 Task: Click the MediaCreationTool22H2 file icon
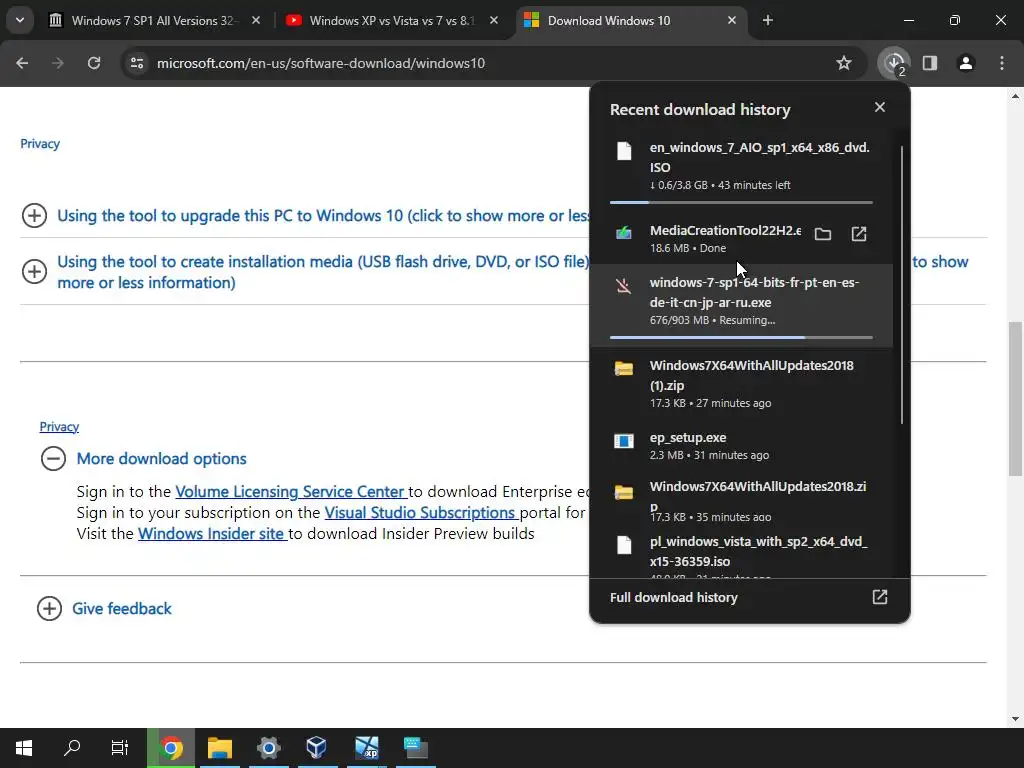pyautogui.click(x=624, y=232)
